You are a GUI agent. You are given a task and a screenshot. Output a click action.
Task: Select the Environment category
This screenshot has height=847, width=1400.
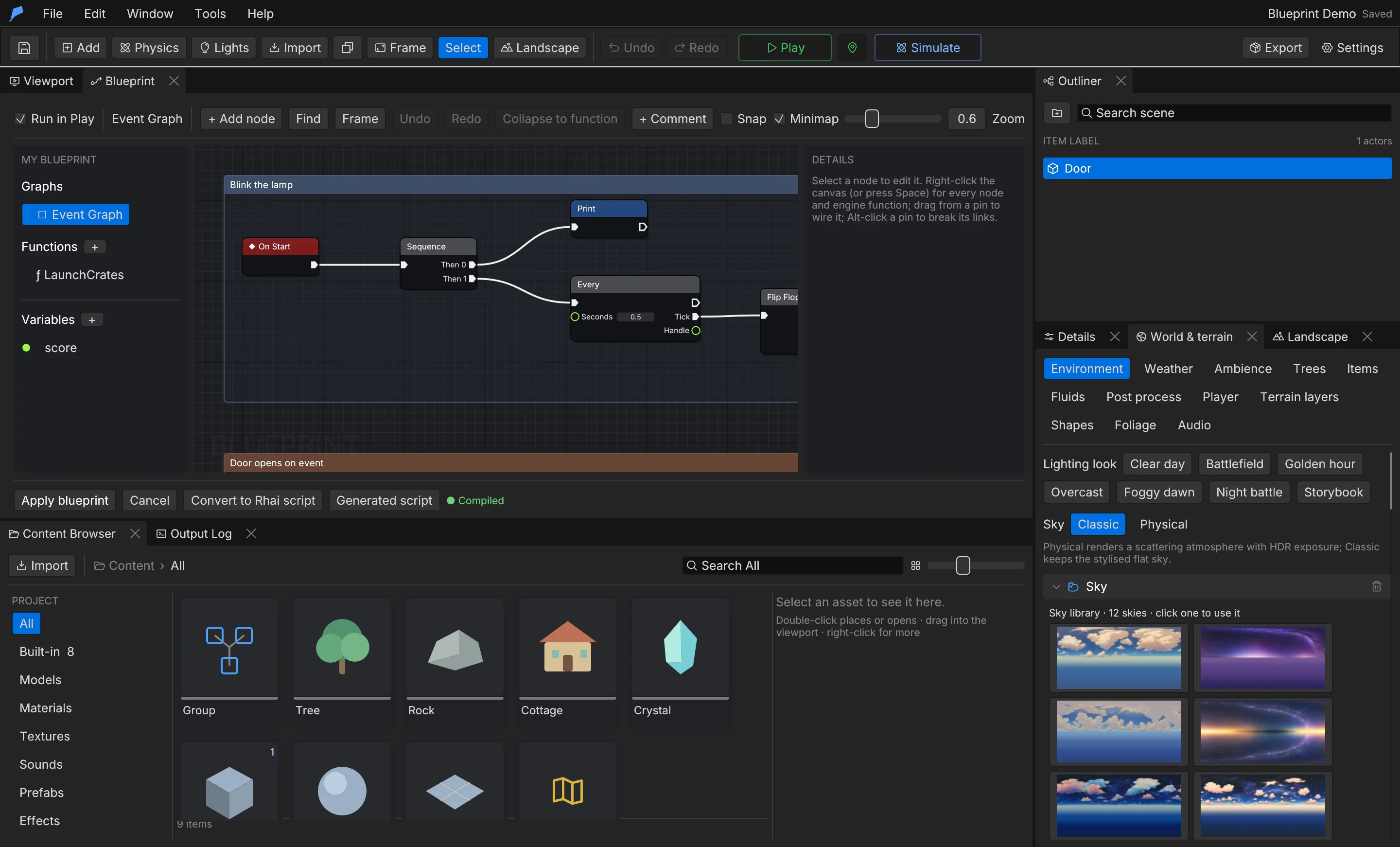coord(1086,369)
